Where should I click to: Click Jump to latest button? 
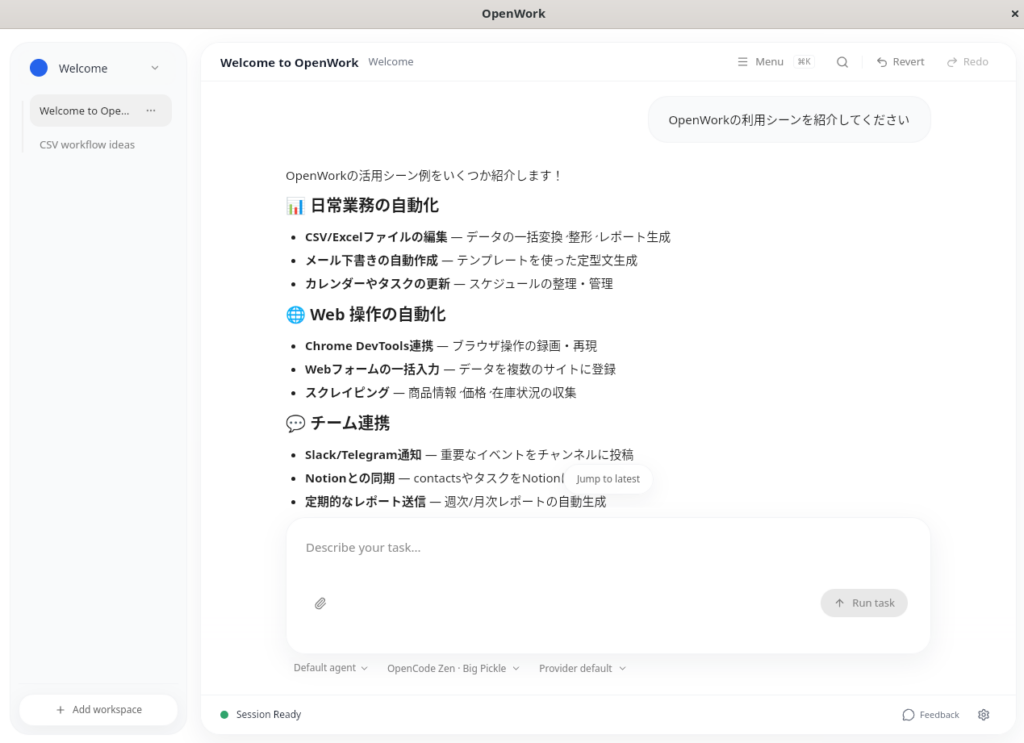(608, 479)
